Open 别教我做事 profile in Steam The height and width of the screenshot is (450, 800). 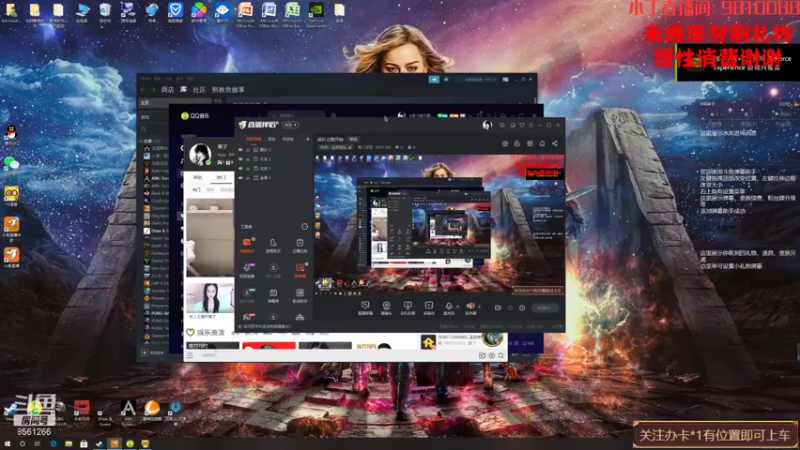pyautogui.click(x=228, y=89)
